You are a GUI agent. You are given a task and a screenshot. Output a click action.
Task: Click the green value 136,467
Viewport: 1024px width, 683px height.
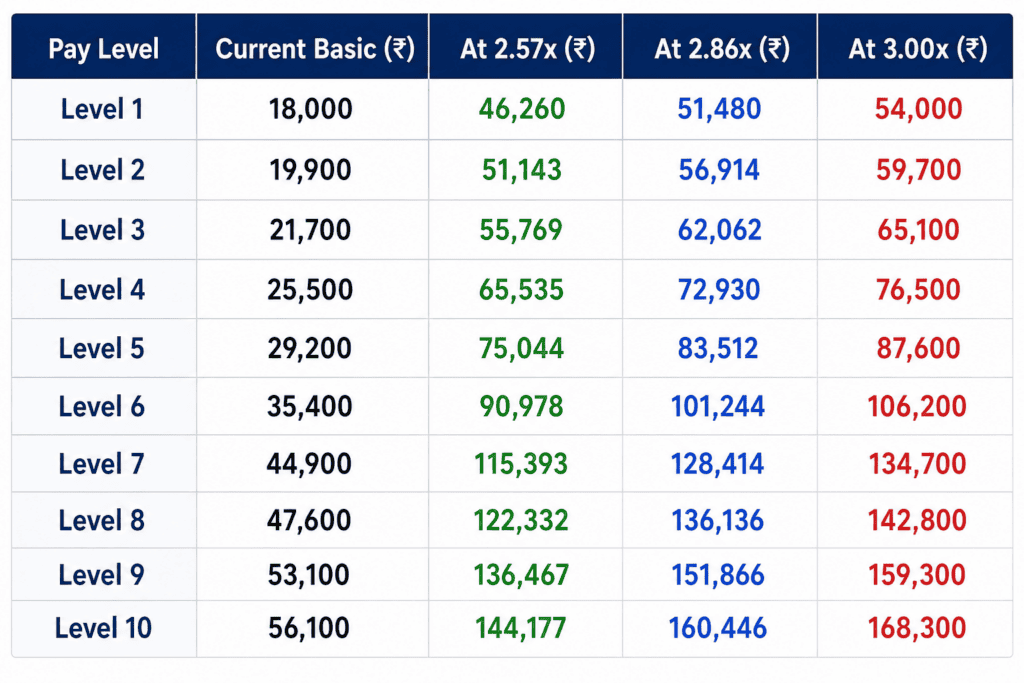pyautogui.click(x=521, y=575)
